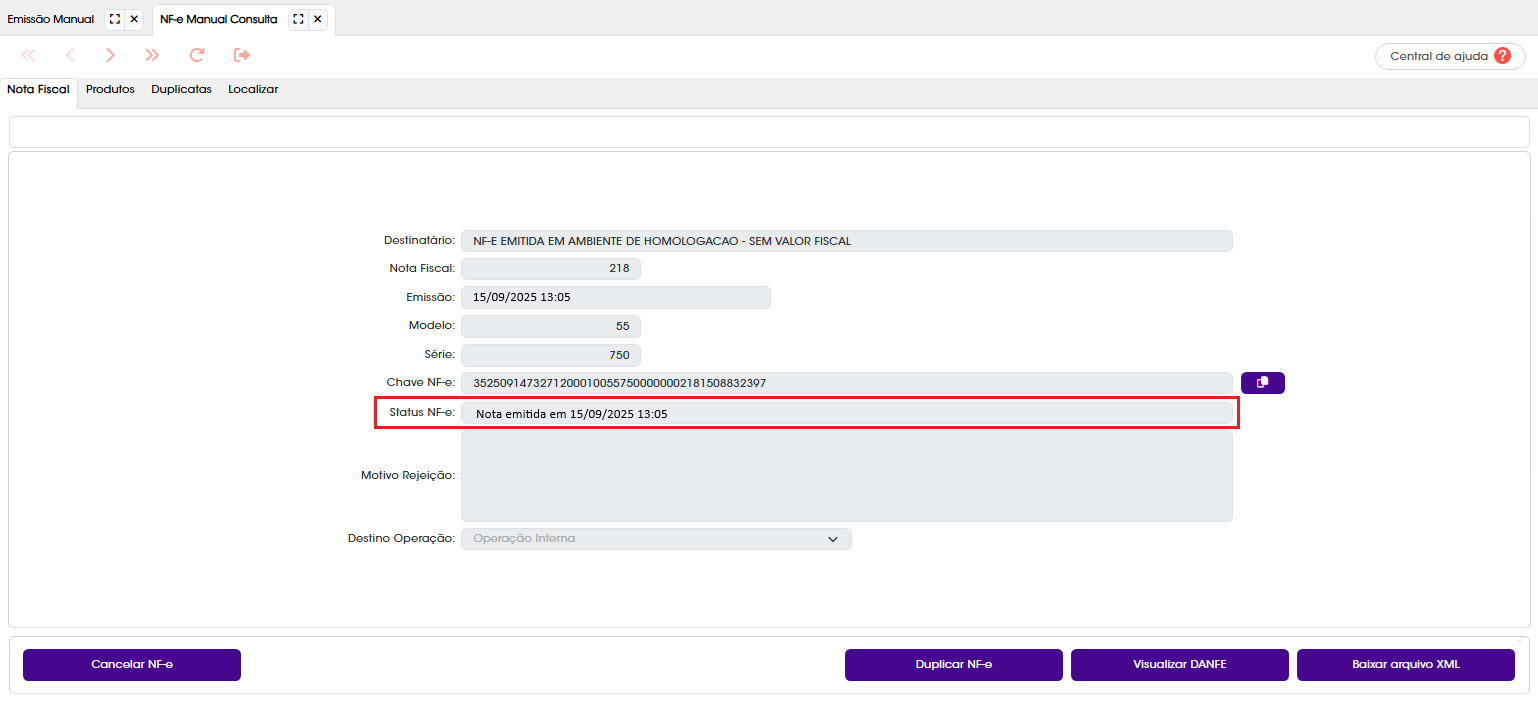Click Baixar arquivo XML button
The image size is (1538, 707).
click(1406, 665)
